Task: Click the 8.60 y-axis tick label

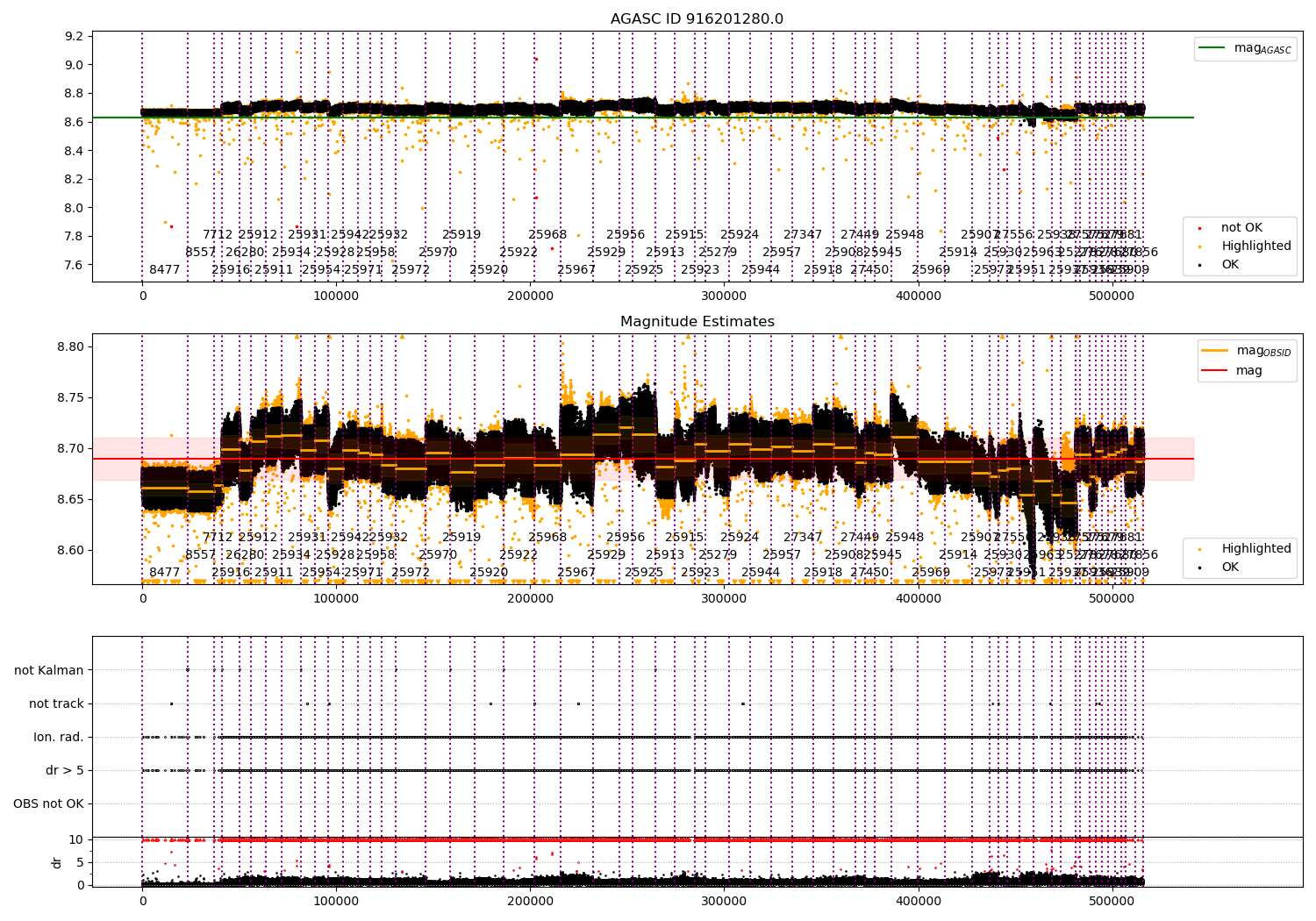Action: (x=70, y=551)
